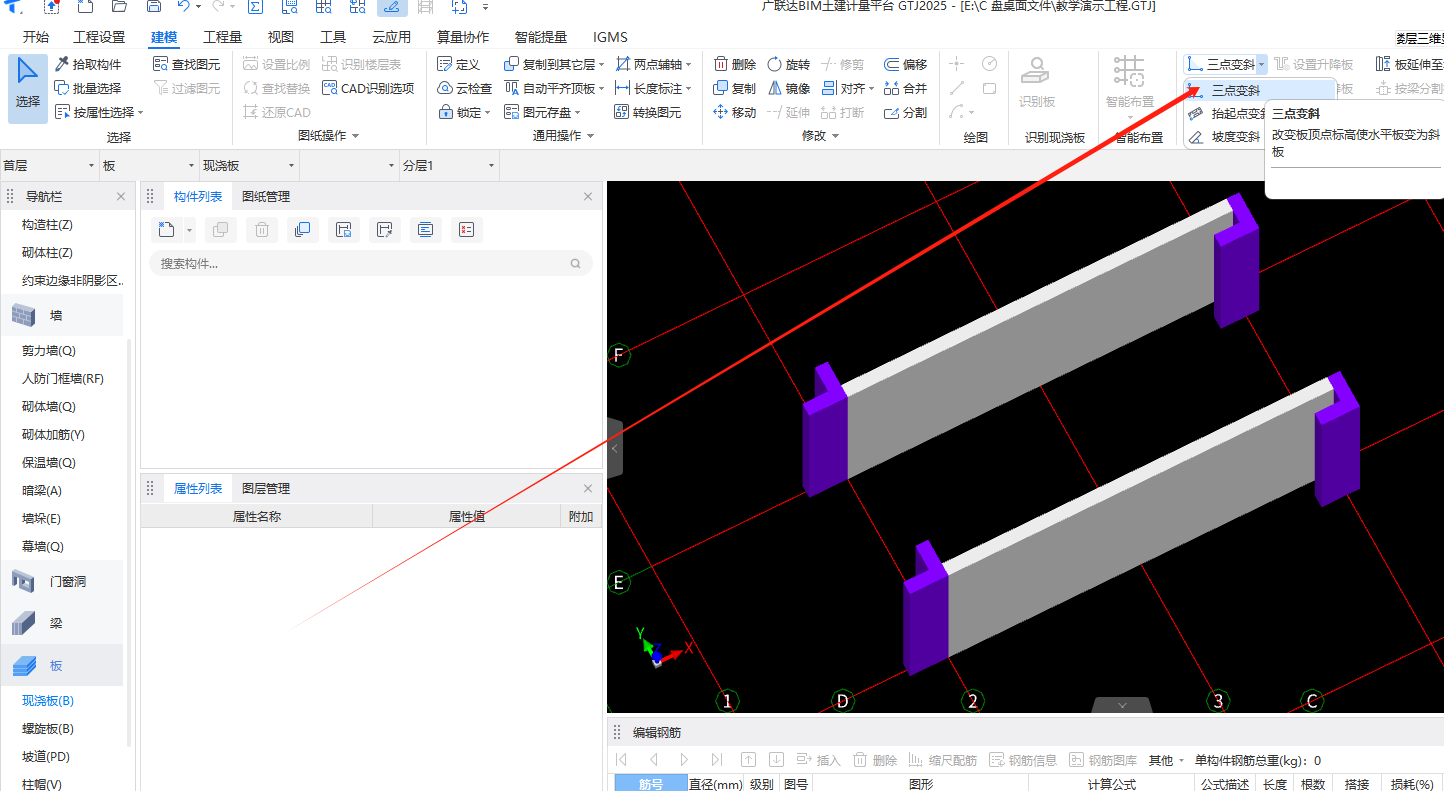Switch to 图层管理 tab
This screenshot has width=1444, height=791.
266,489
